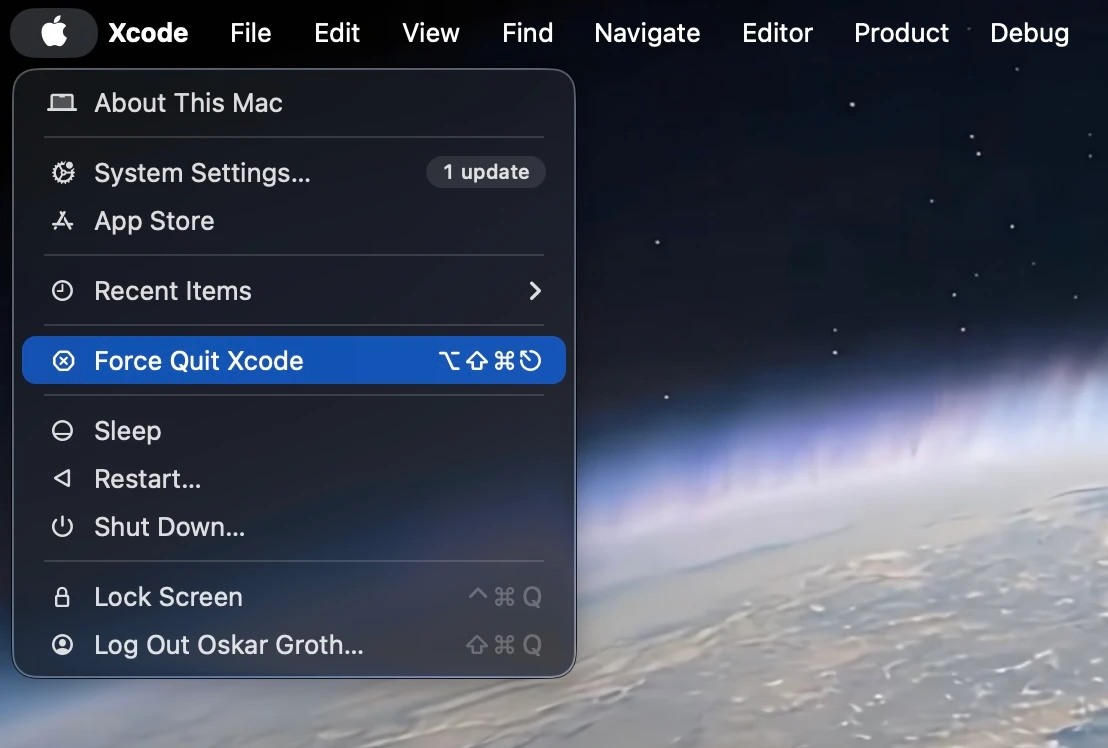Viewport: 1108px width, 748px height.
Task: Click the Force Quit Xcode circled-x icon
Action: [63, 361]
